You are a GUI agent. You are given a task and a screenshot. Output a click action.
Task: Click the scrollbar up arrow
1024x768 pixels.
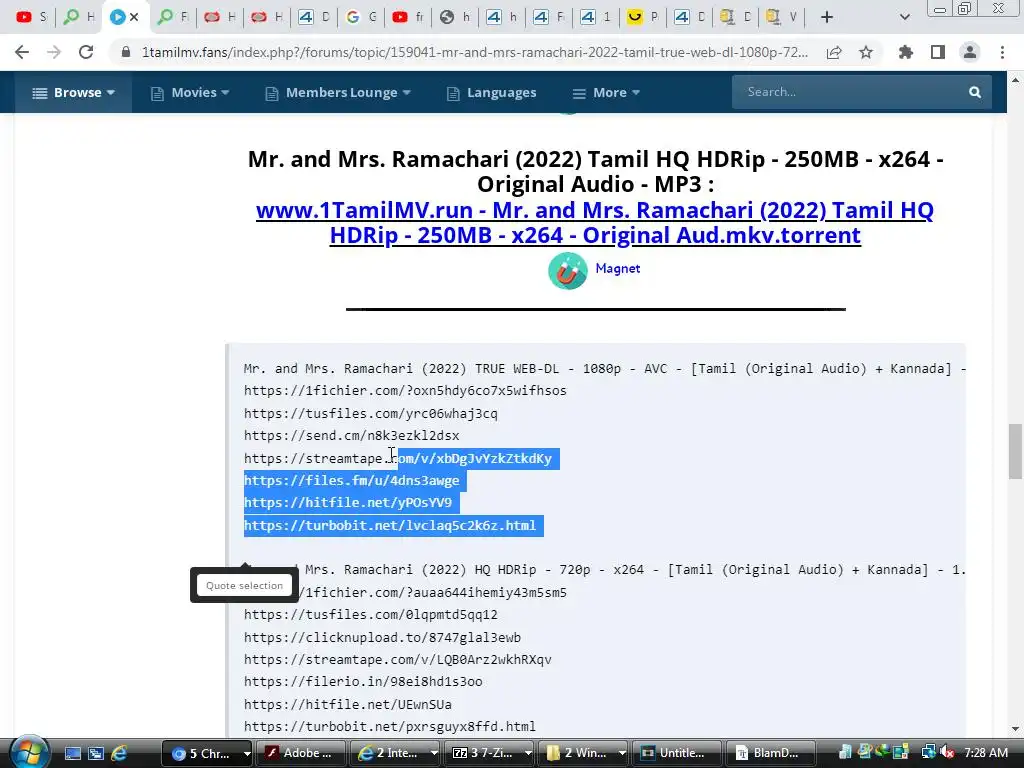(x=1015, y=80)
